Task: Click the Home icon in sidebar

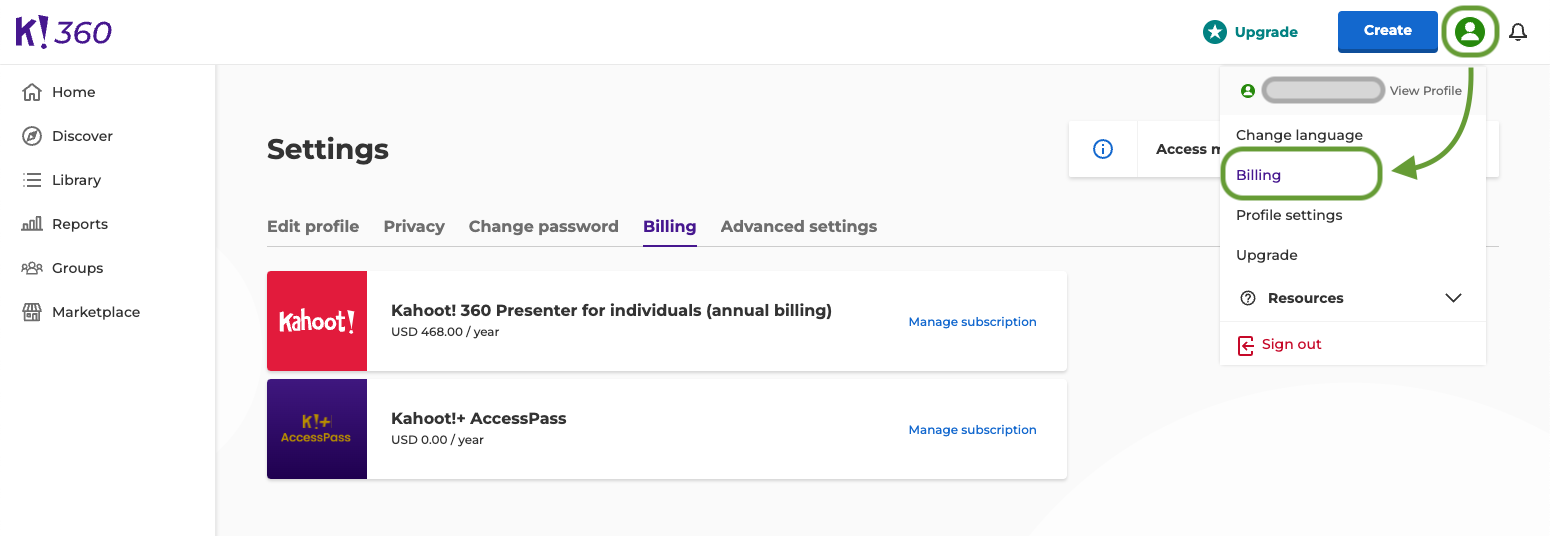Action: [x=32, y=92]
